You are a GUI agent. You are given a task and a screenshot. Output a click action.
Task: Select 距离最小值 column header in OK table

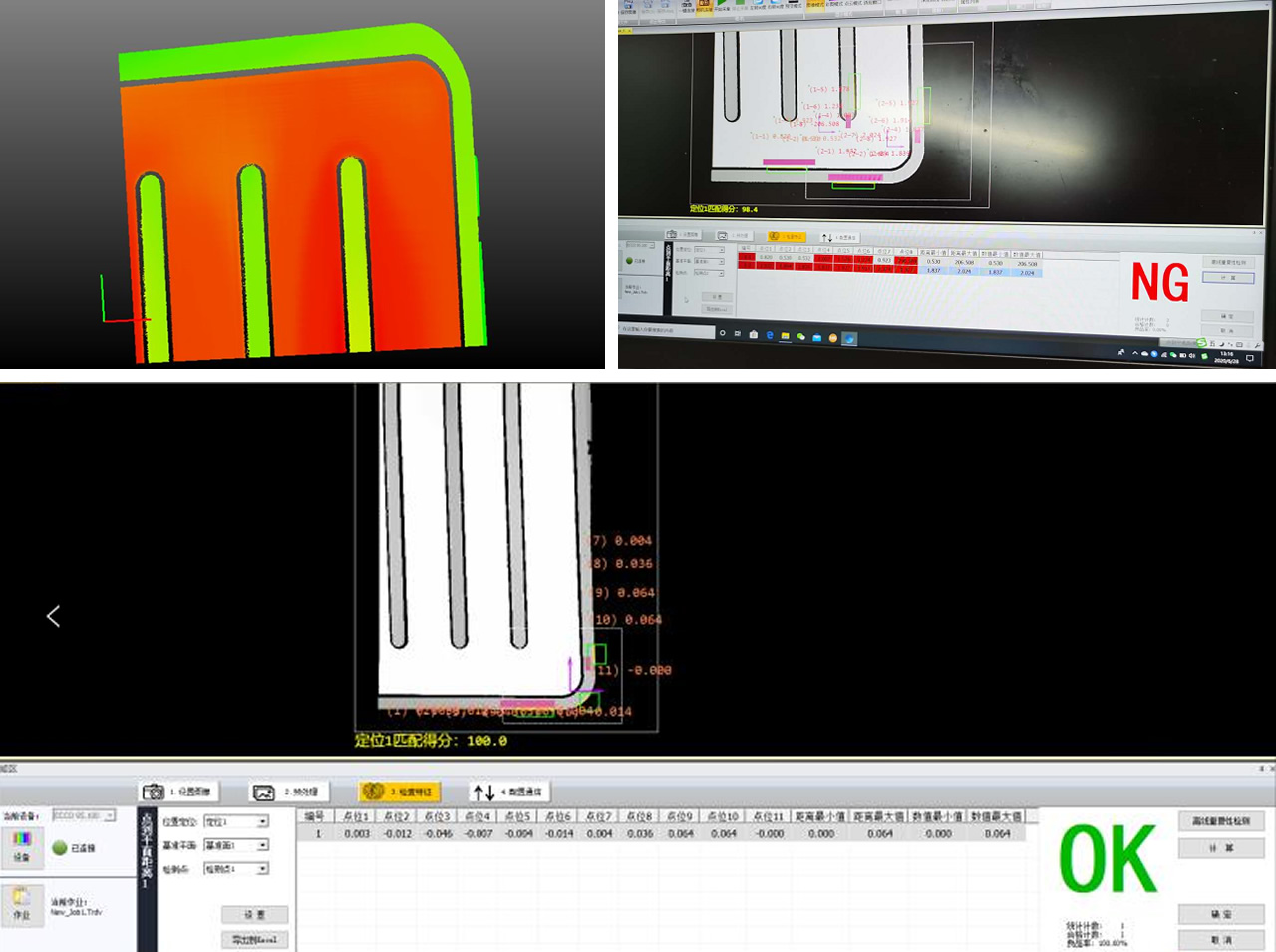click(820, 816)
